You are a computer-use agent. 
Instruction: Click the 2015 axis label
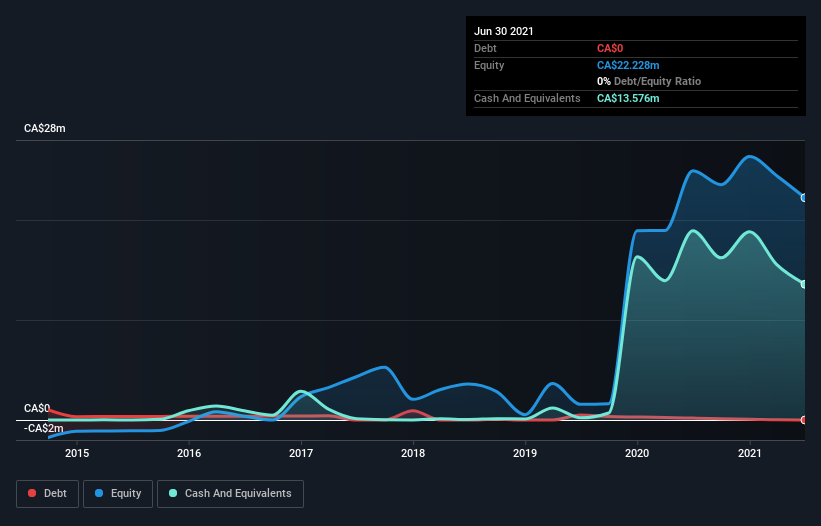point(77,453)
